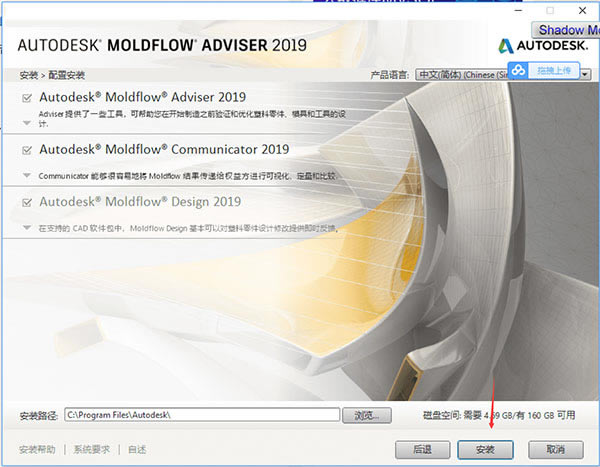Image resolution: width=600 pixels, height=467 pixels.
Task: Click the Cancel (取消) button
Action: click(556, 449)
